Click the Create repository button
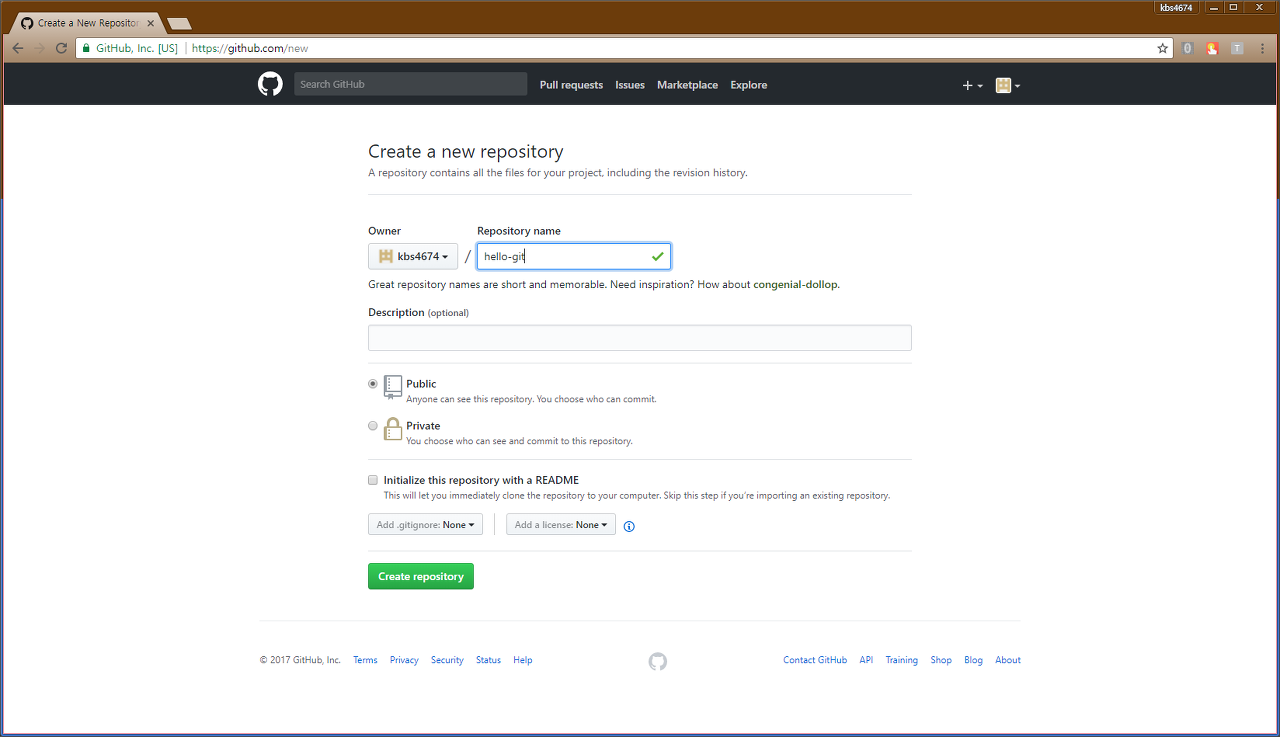 click(x=421, y=576)
